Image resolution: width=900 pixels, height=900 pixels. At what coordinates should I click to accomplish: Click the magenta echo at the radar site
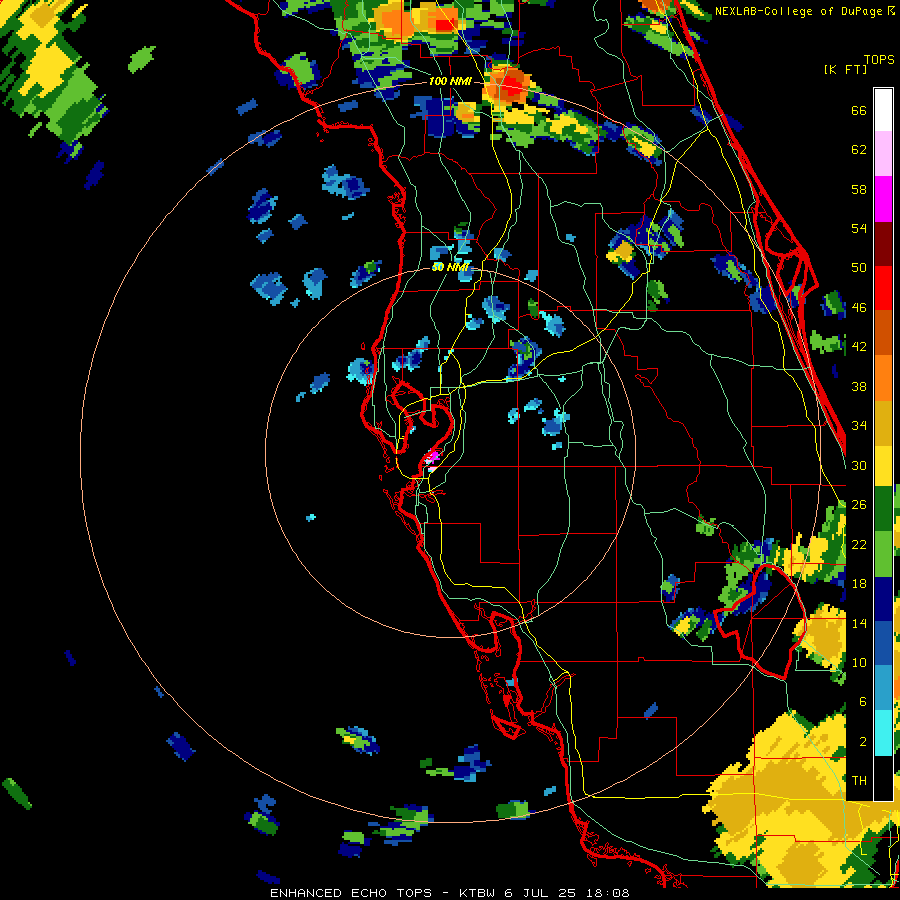(x=433, y=457)
